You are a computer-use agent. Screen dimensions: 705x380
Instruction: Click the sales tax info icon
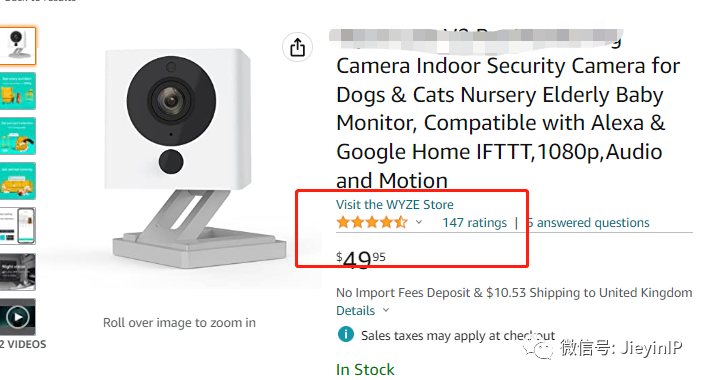[346, 335]
